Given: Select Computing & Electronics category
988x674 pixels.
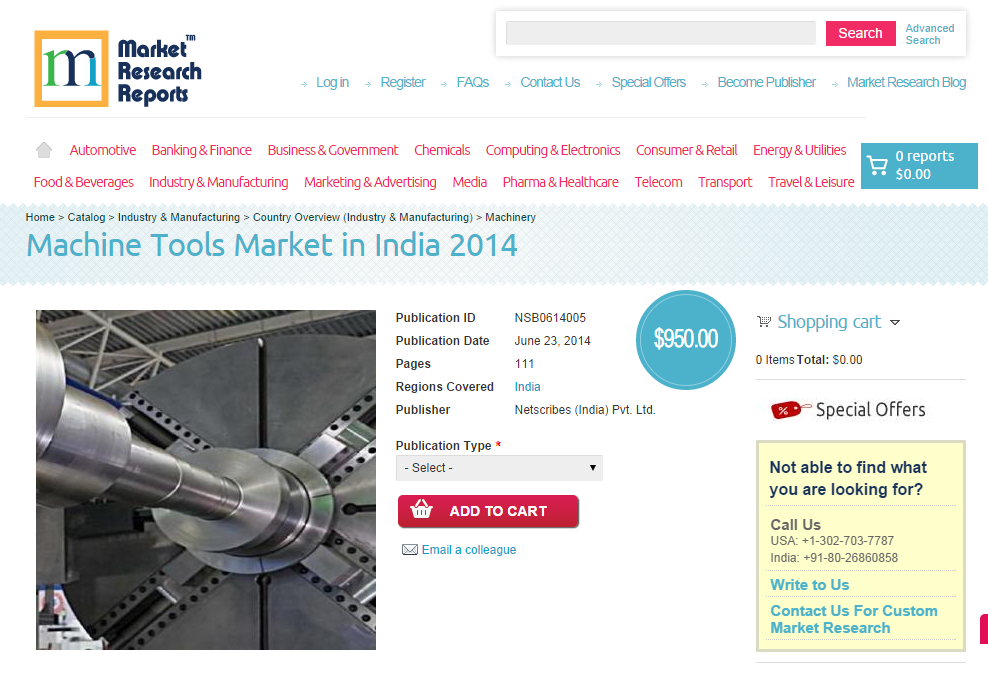Looking at the screenshot, I should click(553, 150).
